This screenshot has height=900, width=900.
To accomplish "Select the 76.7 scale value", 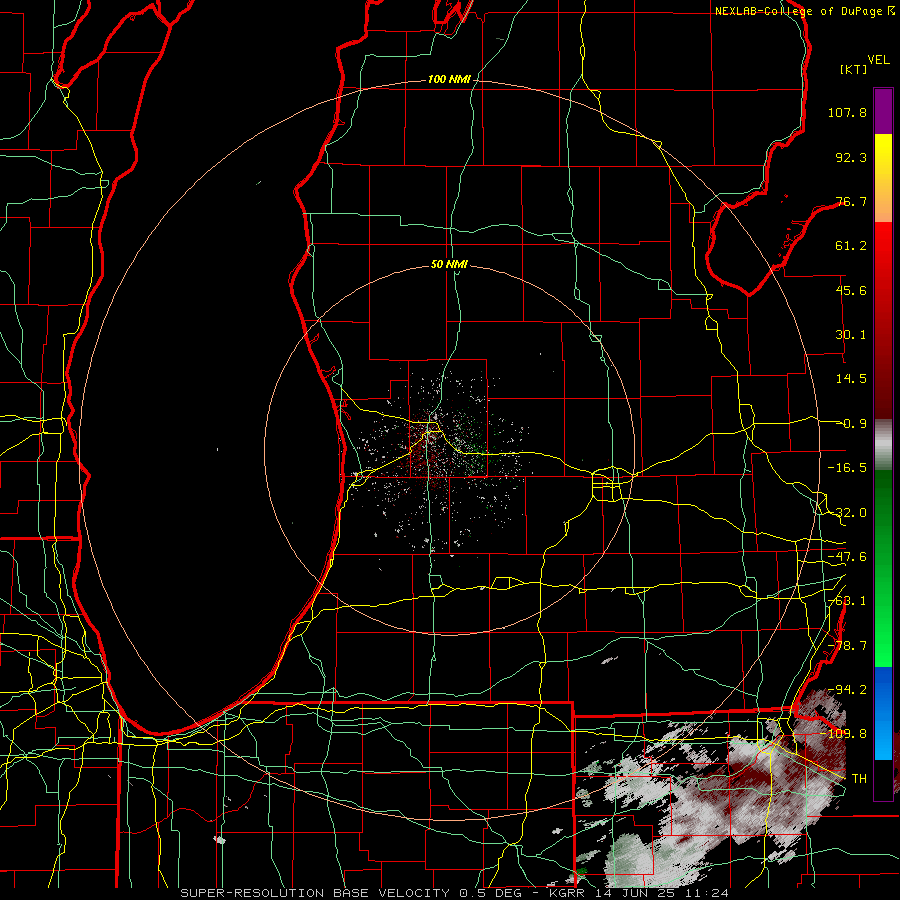I will pos(851,201).
